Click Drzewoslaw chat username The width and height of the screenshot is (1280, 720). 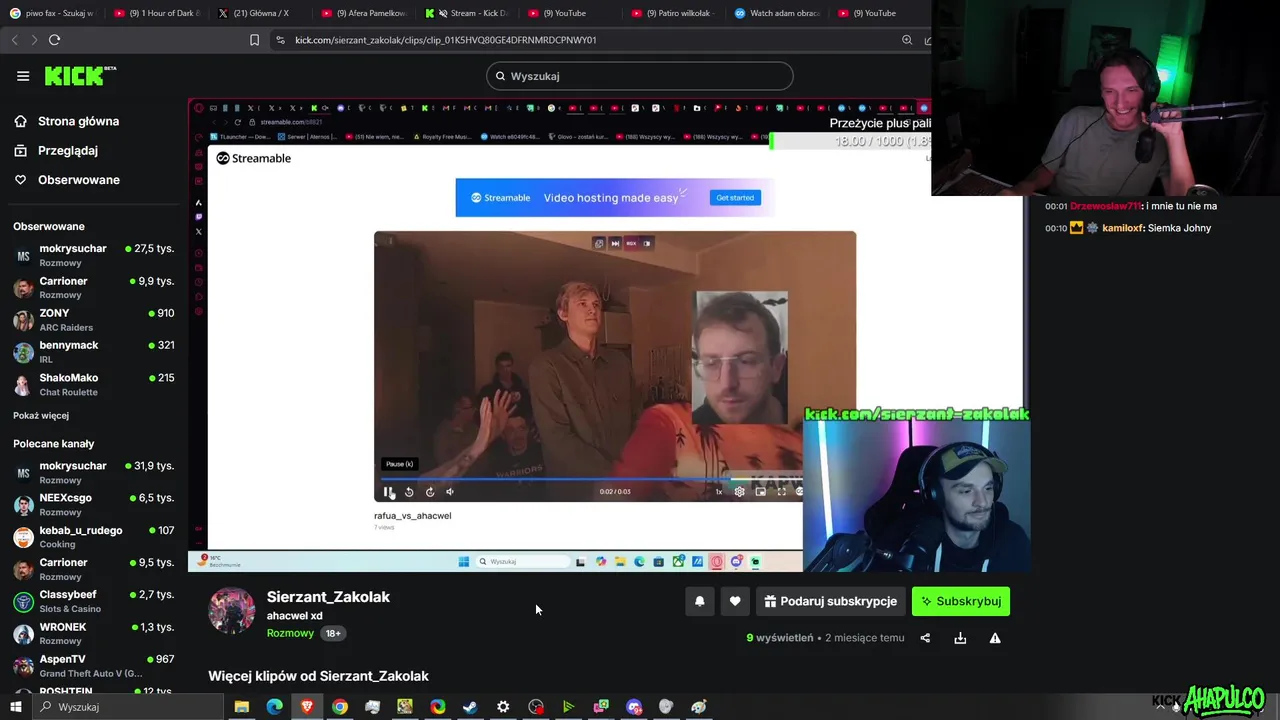pos(1105,206)
